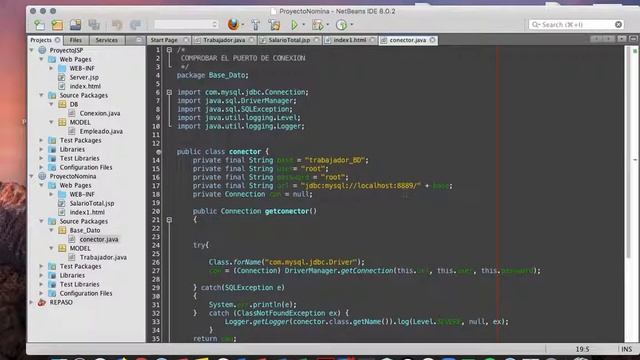The image size is (640, 360).
Task: Click the INS insert mode indicator
Action: pos(627,349)
